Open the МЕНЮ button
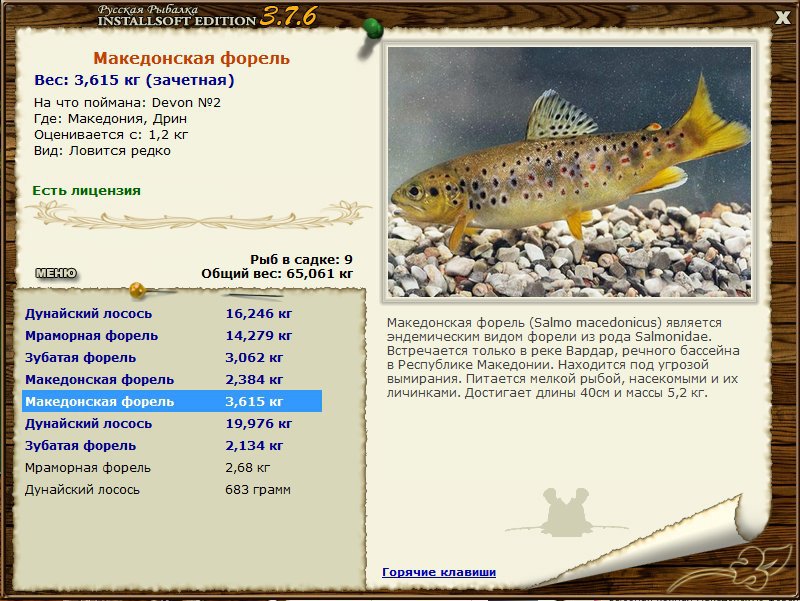Viewport: 800px width, 601px height. click(56, 273)
